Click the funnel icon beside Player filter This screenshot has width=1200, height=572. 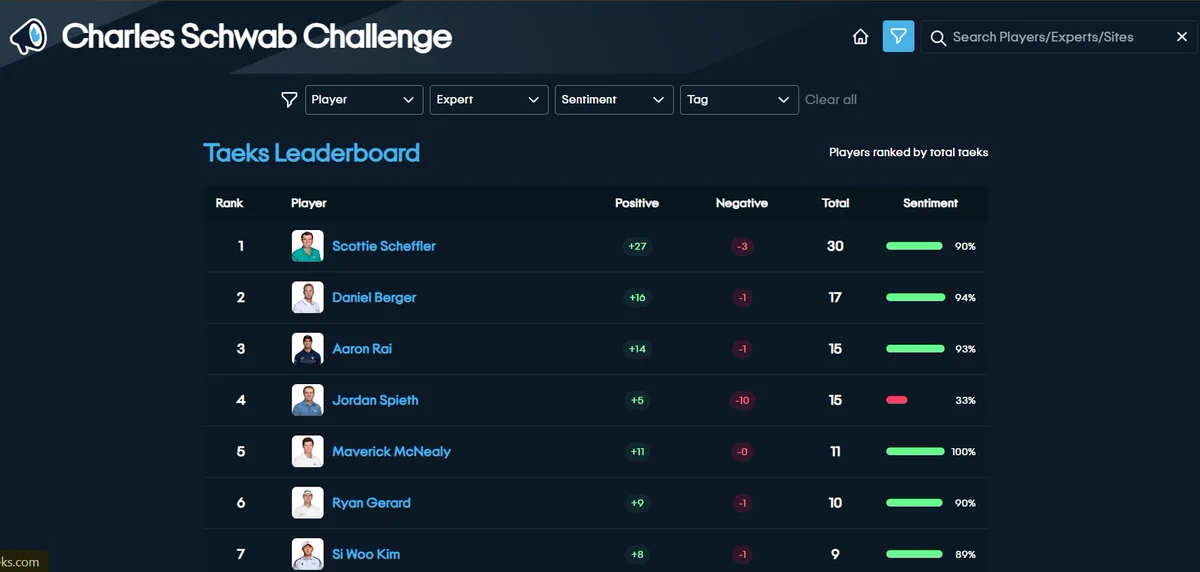[289, 100]
